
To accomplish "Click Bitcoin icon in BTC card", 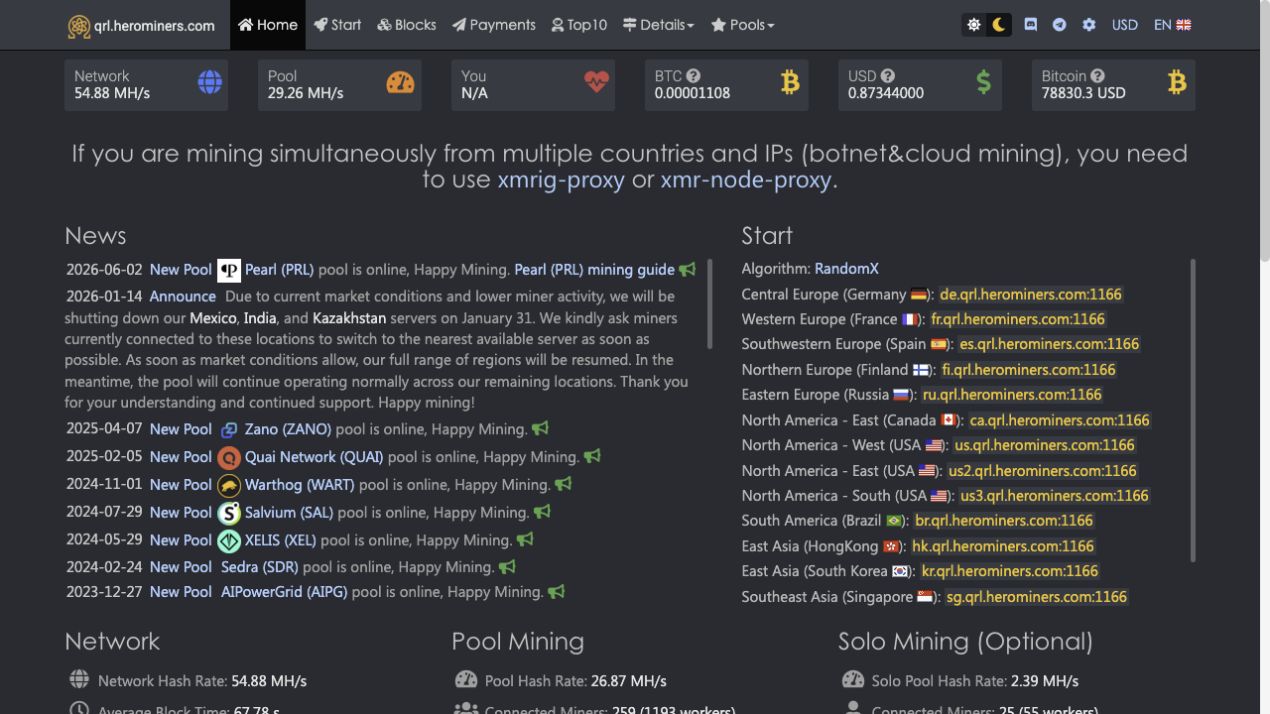I will click(790, 83).
